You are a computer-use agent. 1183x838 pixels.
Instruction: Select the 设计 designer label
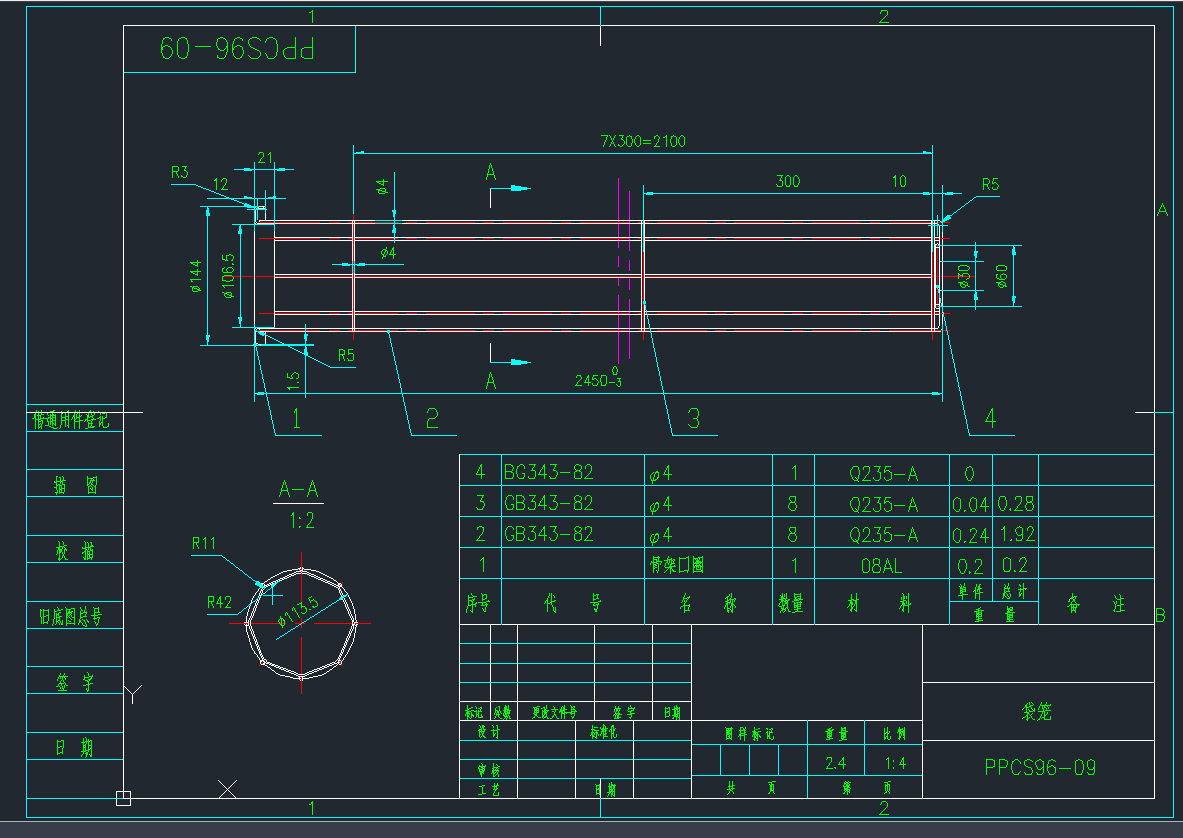tap(488, 732)
